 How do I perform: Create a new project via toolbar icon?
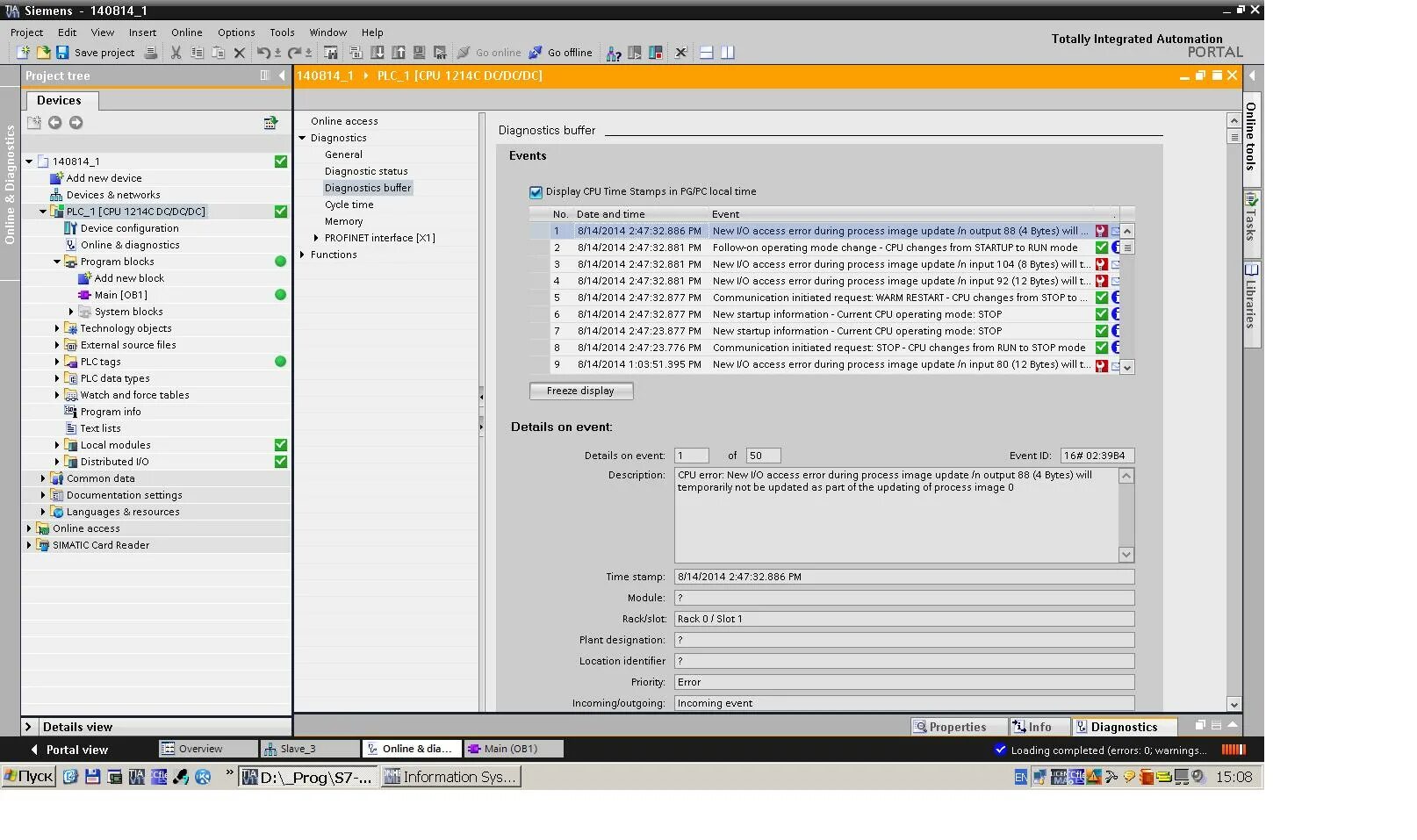(x=23, y=53)
